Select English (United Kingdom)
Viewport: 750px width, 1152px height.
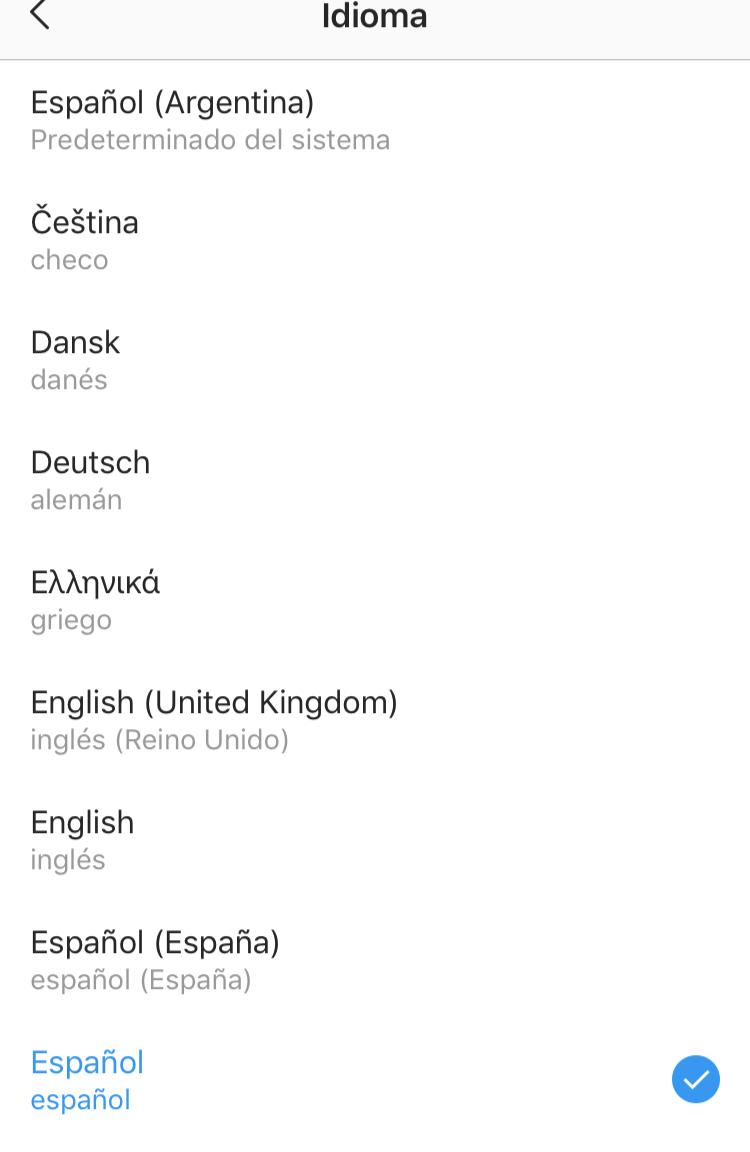point(375,720)
